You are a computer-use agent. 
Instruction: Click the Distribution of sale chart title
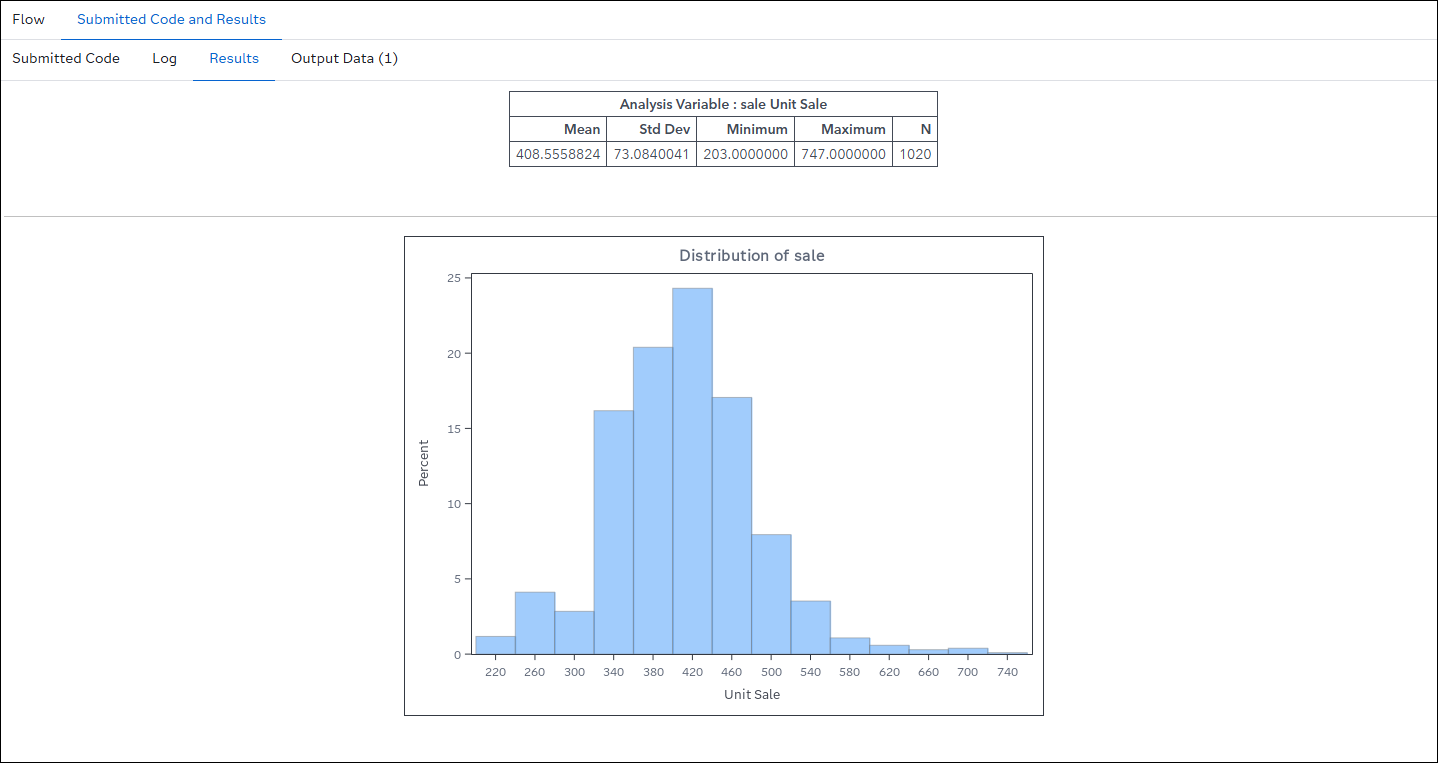pos(751,255)
